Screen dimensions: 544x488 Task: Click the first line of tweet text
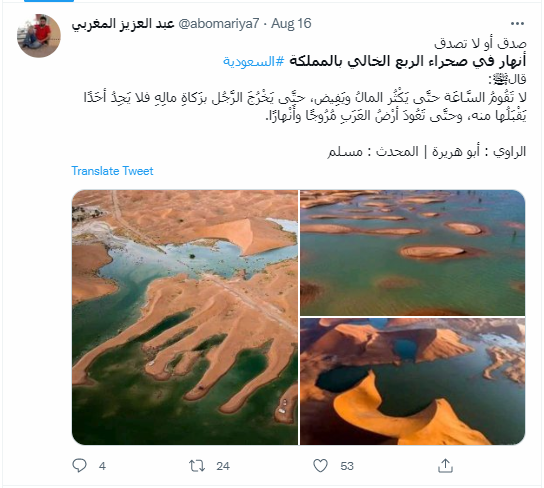(480, 44)
